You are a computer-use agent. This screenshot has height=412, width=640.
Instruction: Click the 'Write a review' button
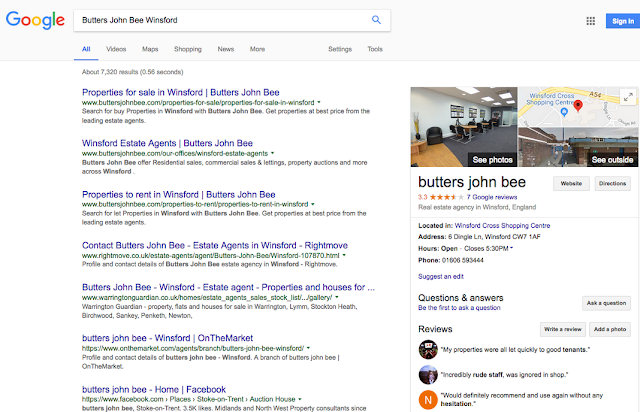(562, 330)
